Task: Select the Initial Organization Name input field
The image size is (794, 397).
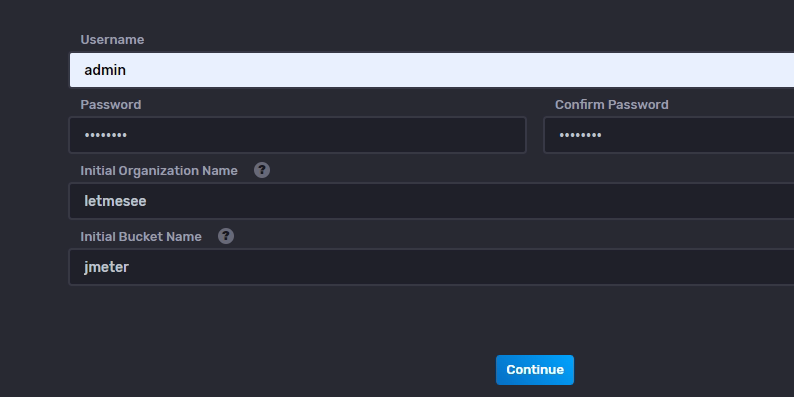Action: (431, 201)
